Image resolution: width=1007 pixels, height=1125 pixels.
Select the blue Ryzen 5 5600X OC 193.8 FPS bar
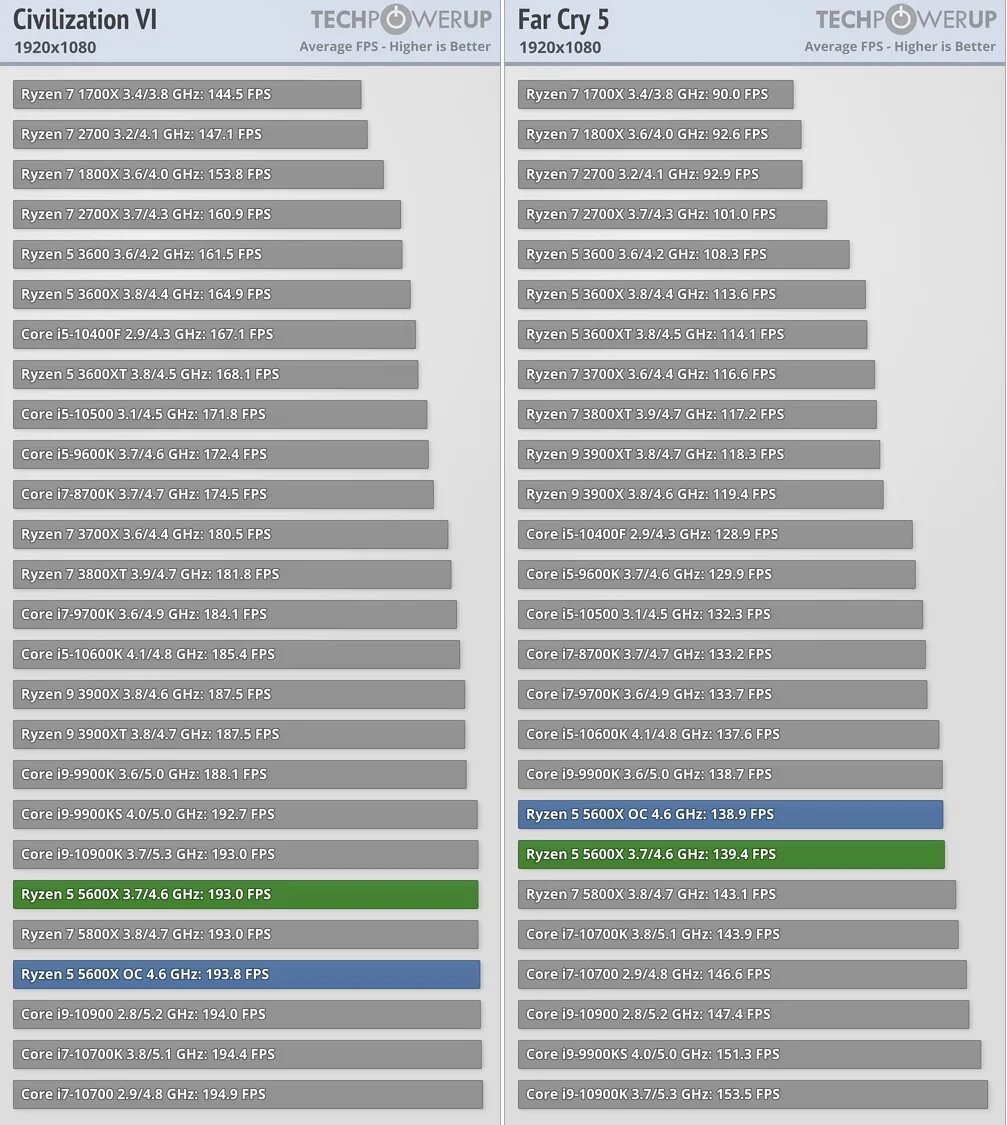[246, 974]
